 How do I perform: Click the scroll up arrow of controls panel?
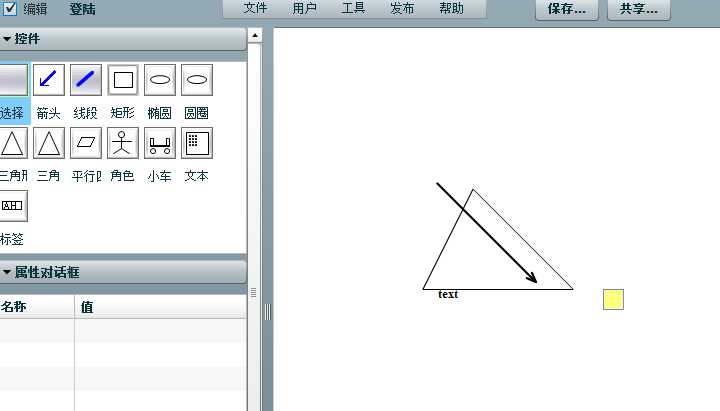click(255, 35)
